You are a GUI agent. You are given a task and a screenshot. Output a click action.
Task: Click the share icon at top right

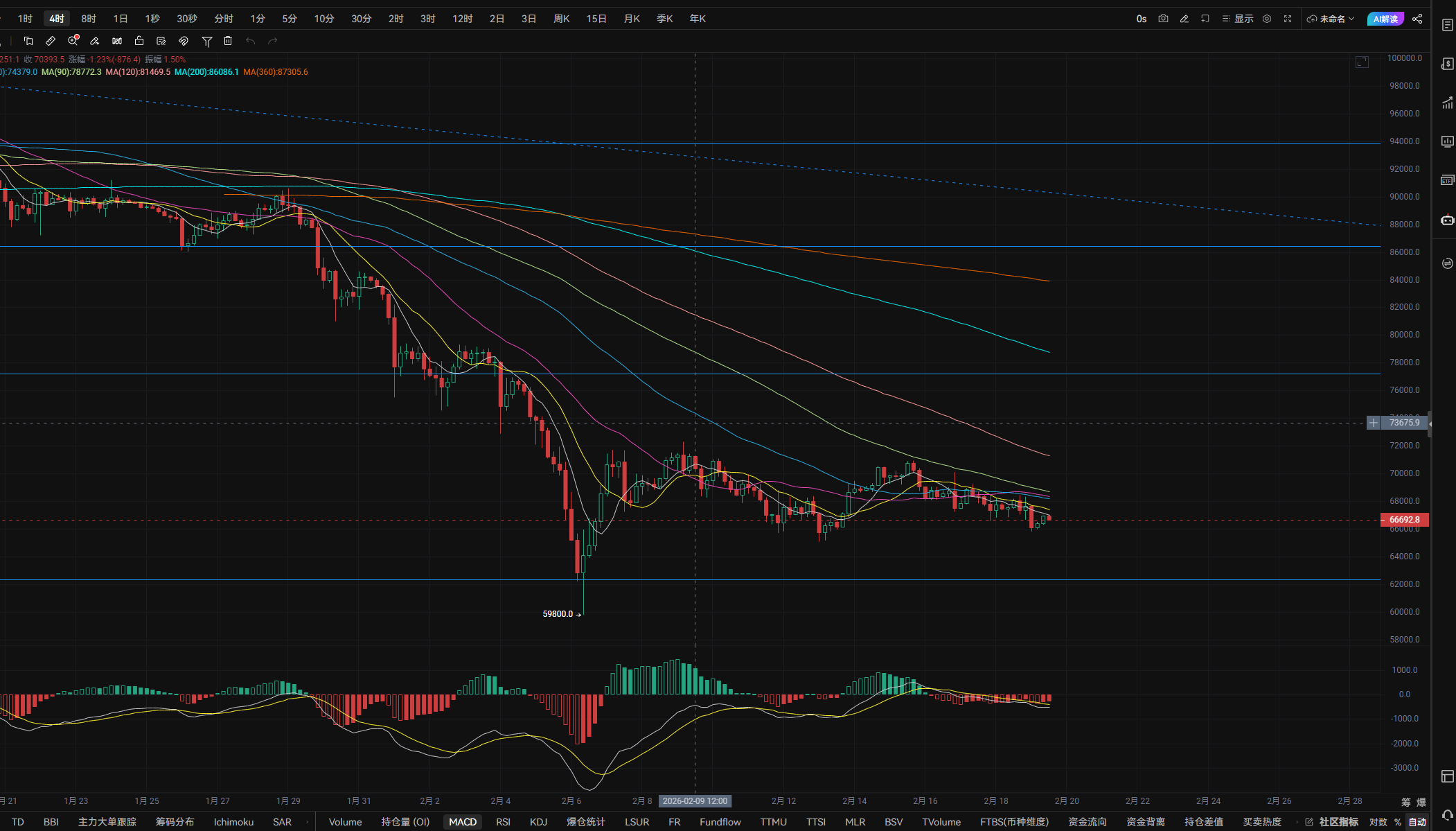coord(1417,19)
